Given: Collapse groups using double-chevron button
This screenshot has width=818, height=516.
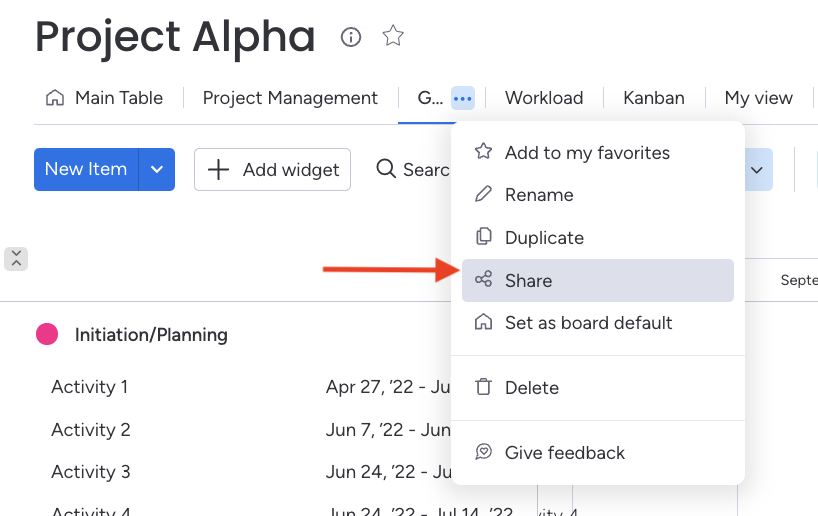Looking at the screenshot, I should point(16,258).
